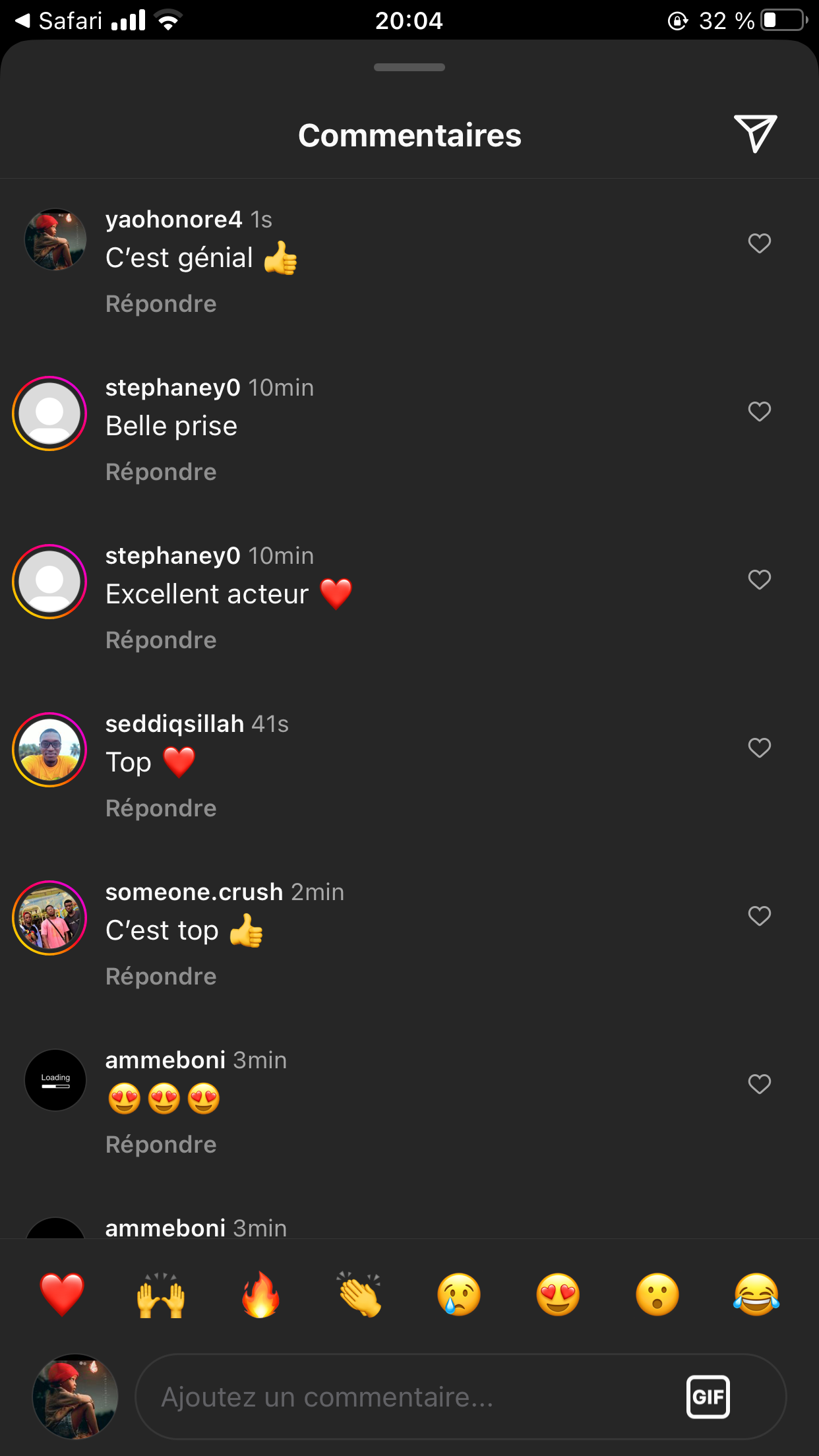Reply to ammeboni's heart-eyes emoji comment

point(161,1145)
